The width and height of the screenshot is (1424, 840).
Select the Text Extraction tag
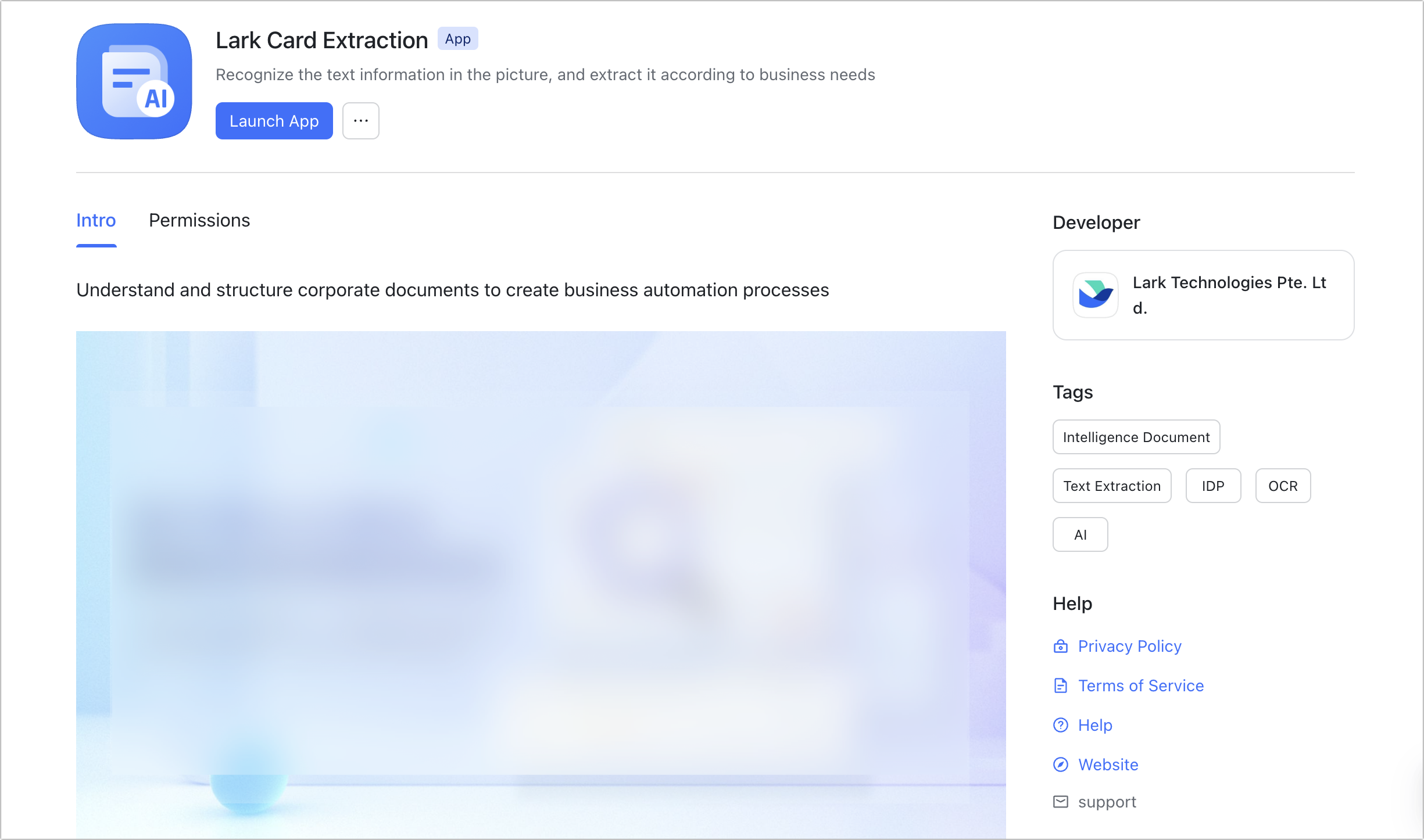pos(1111,486)
